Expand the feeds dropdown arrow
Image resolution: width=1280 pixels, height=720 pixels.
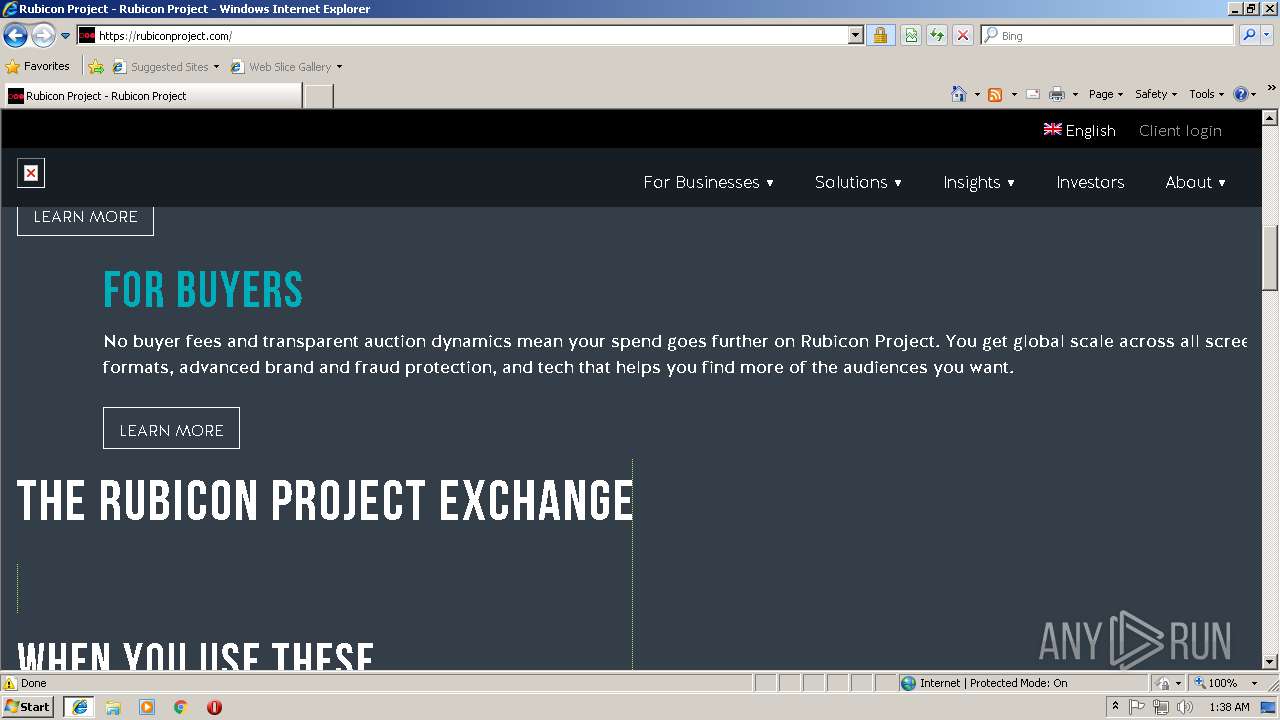(x=1014, y=94)
